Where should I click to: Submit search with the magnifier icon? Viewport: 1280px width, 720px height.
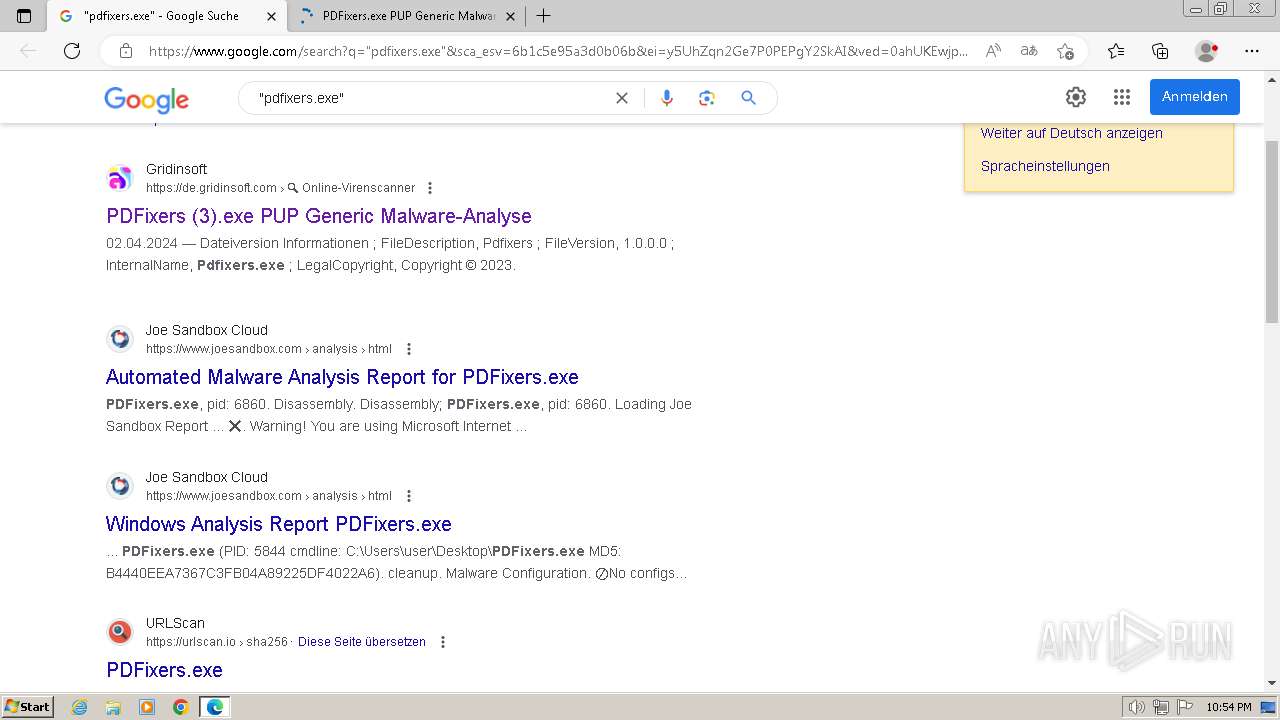[x=748, y=98]
